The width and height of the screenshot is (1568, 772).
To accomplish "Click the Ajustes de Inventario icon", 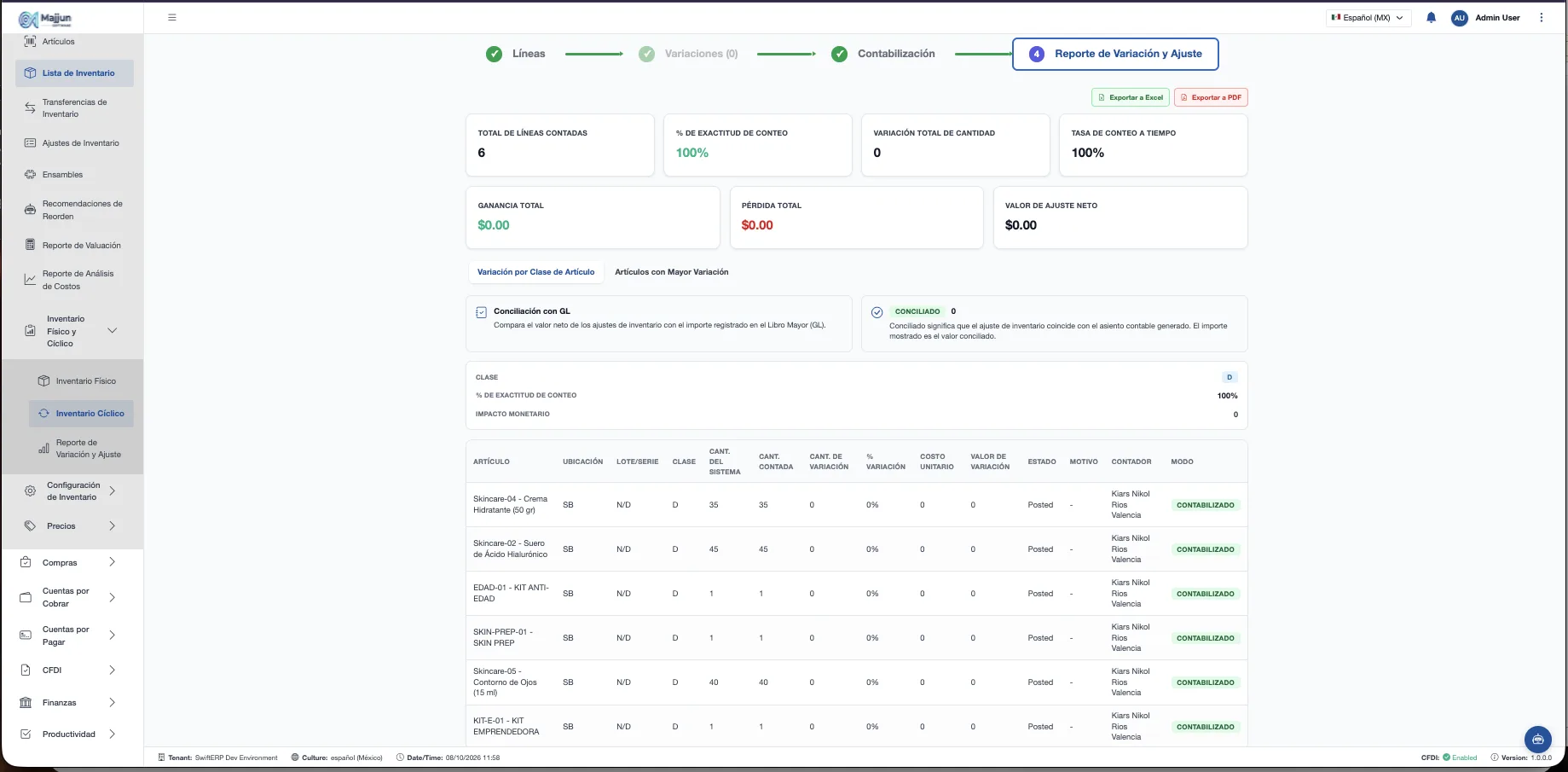I will 30,142.
